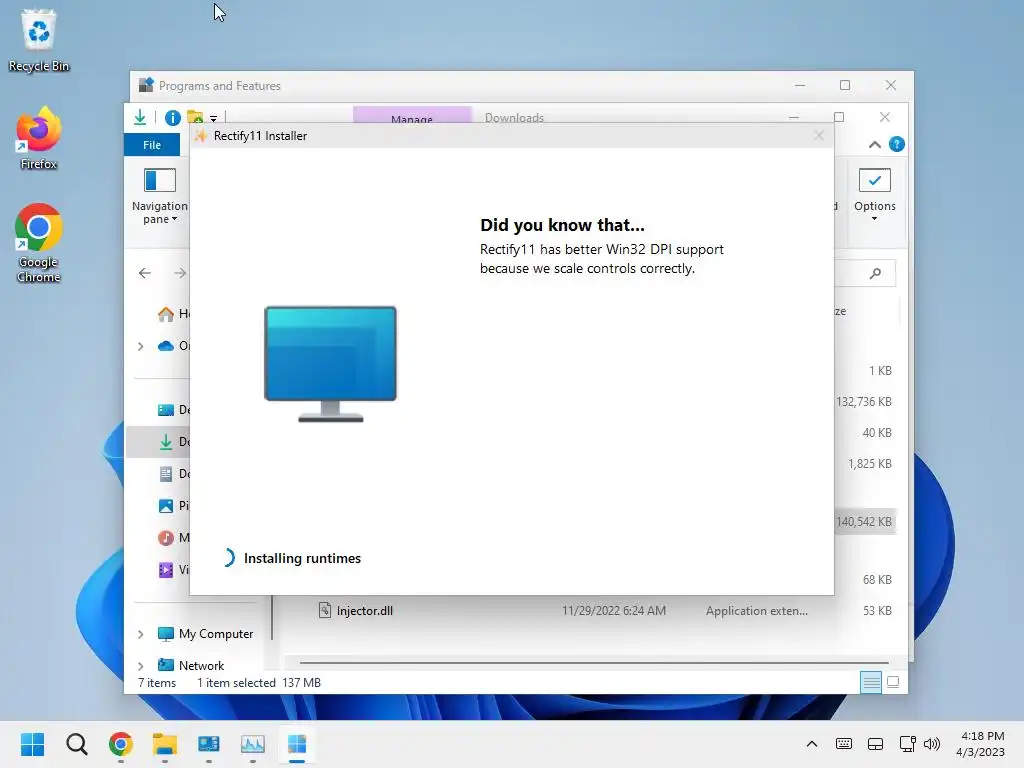Image resolution: width=1024 pixels, height=768 pixels.
Task: Open the touch keyboard from the system tray
Action: 844,744
